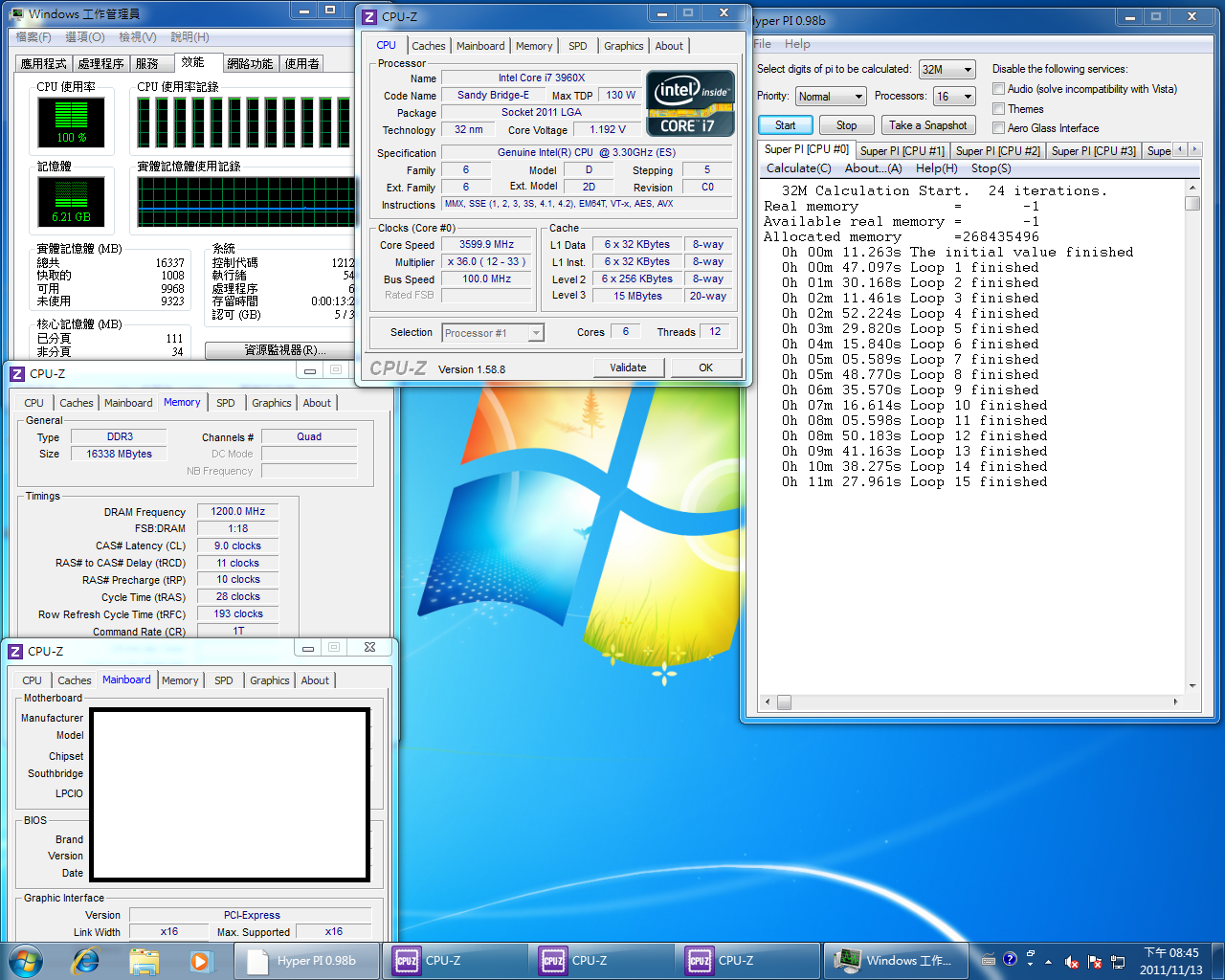Switch to the Super PI [CPU #1] tab
This screenshot has width=1225, height=980.
coord(902,151)
